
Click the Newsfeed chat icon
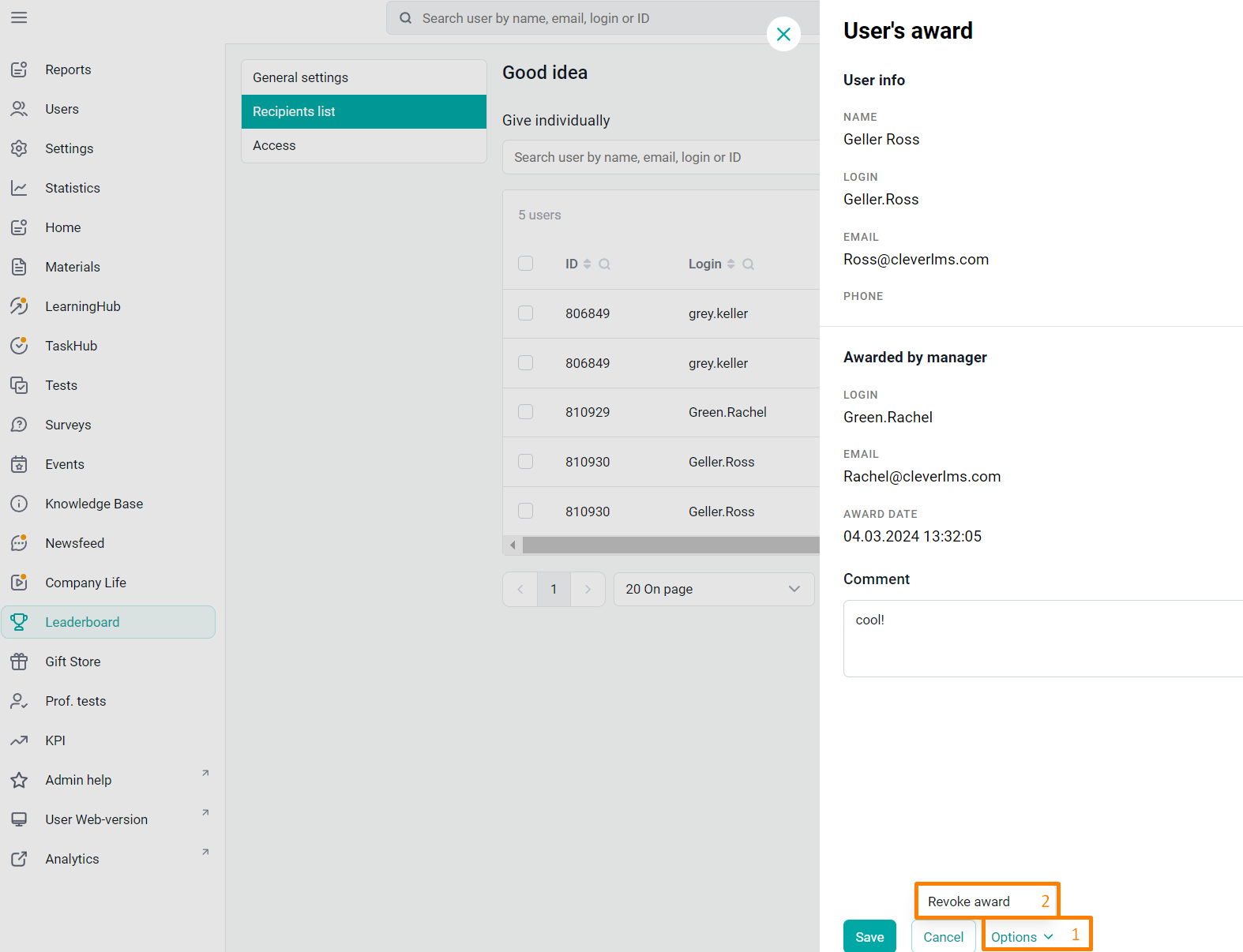click(19, 543)
